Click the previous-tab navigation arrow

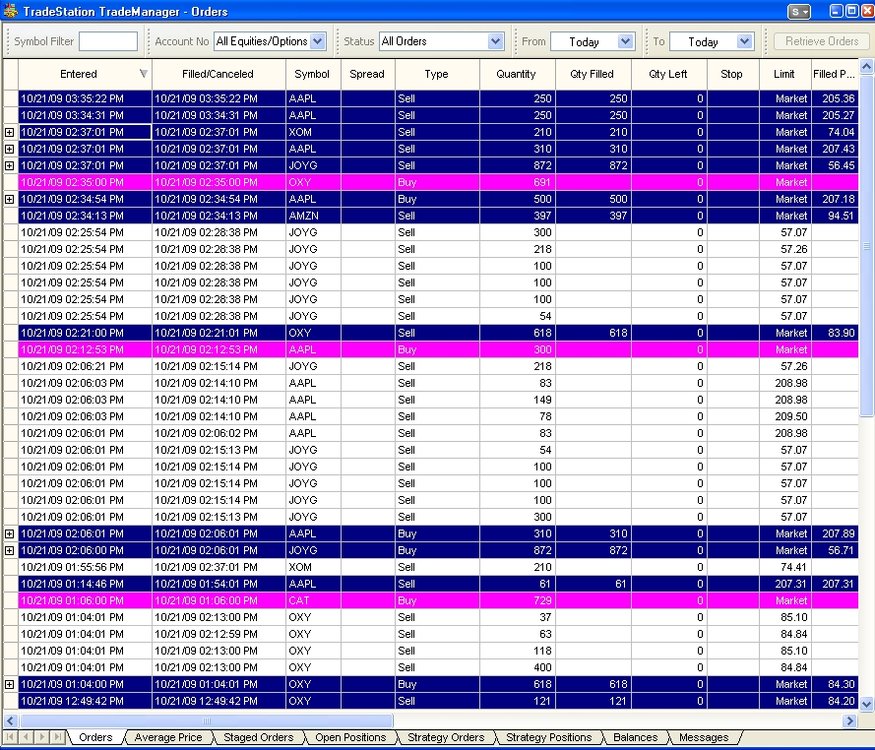pos(26,737)
